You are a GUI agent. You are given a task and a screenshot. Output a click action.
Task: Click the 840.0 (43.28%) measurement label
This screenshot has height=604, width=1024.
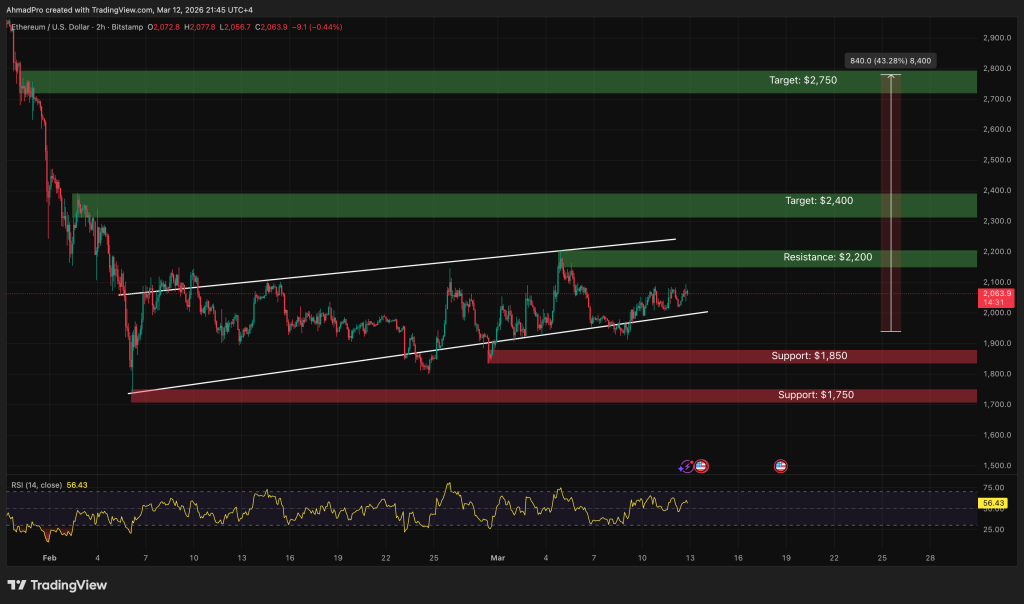point(890,61)
